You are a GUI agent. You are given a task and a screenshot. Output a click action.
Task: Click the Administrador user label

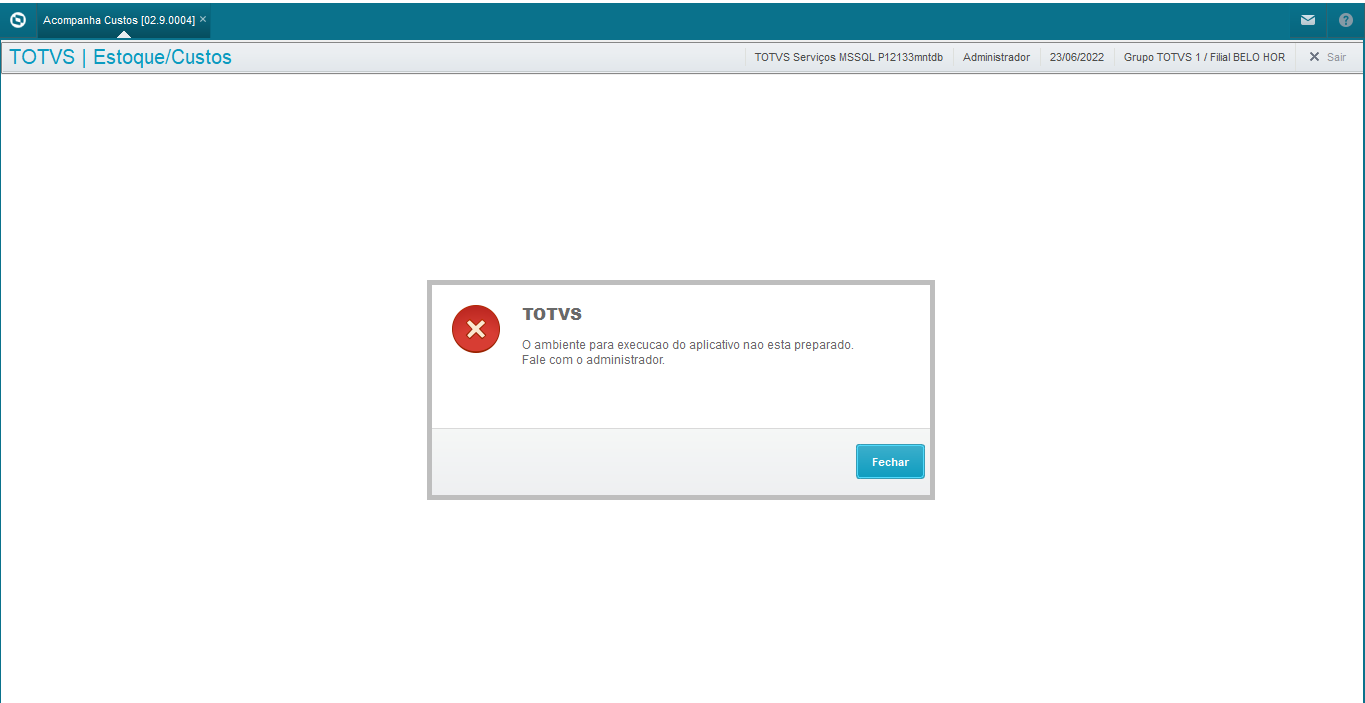[x=996, y=57]
